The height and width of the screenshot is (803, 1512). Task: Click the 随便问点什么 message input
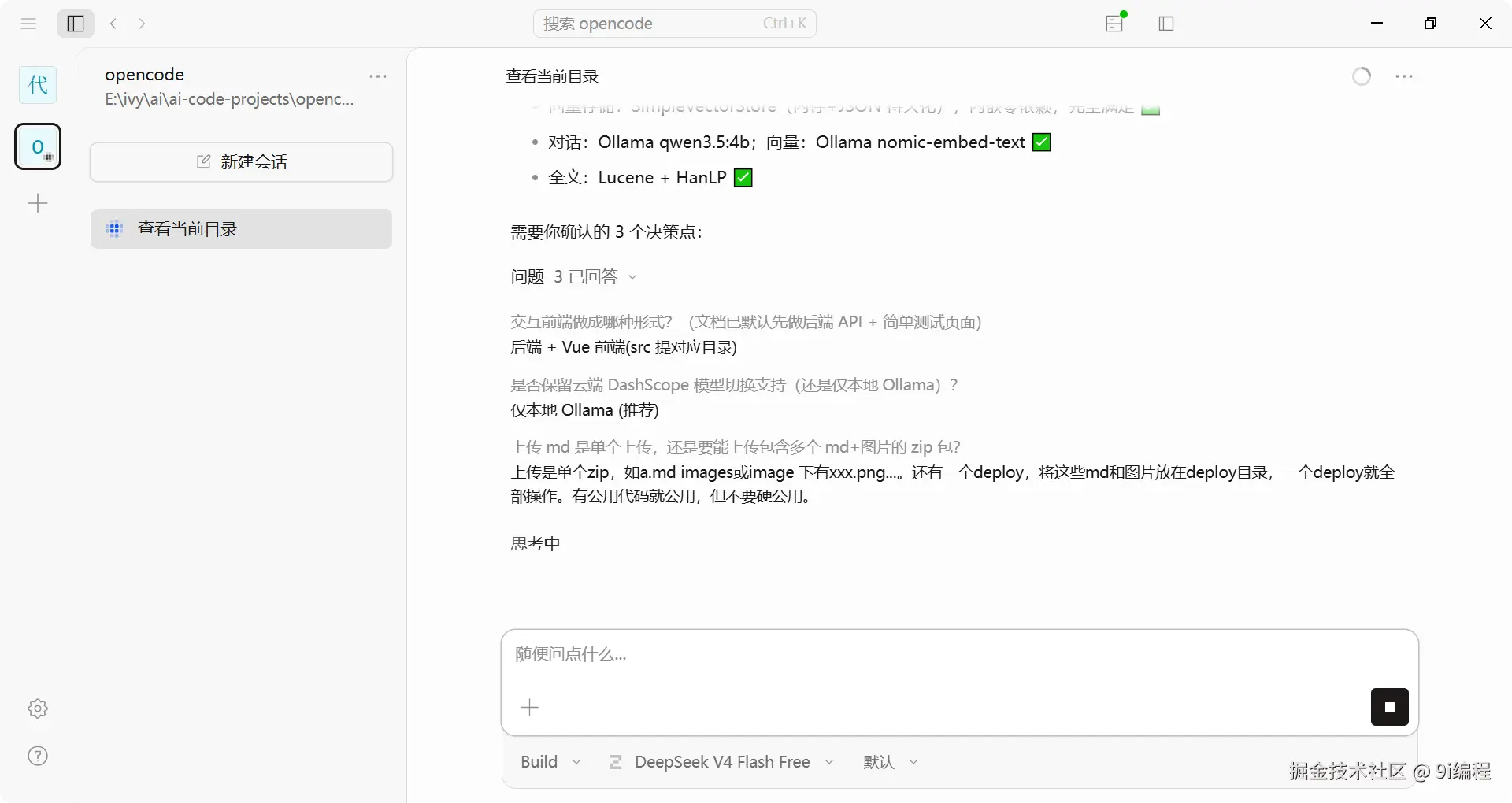point(959,655)
